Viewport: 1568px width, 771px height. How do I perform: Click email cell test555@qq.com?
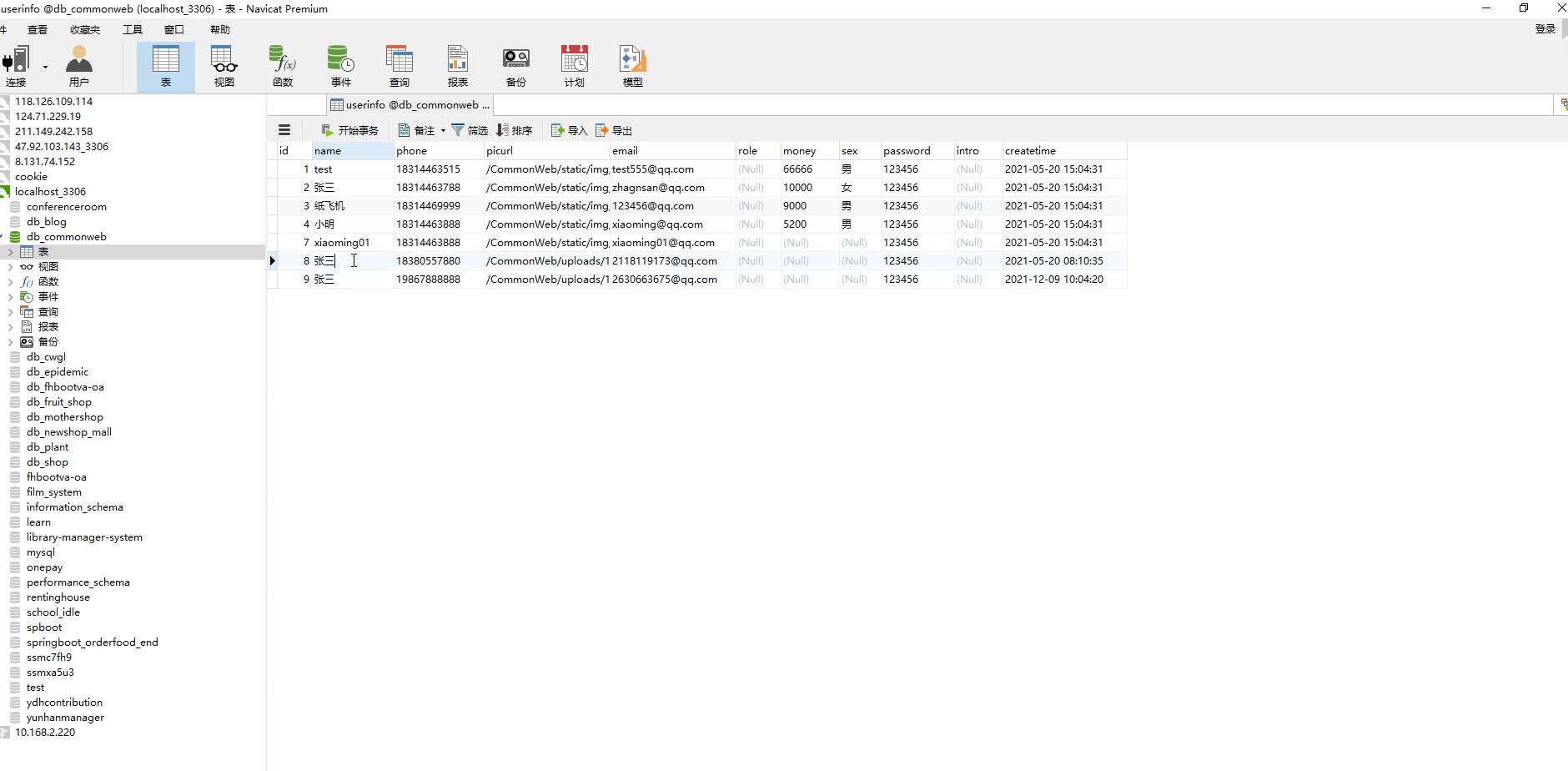672,169
